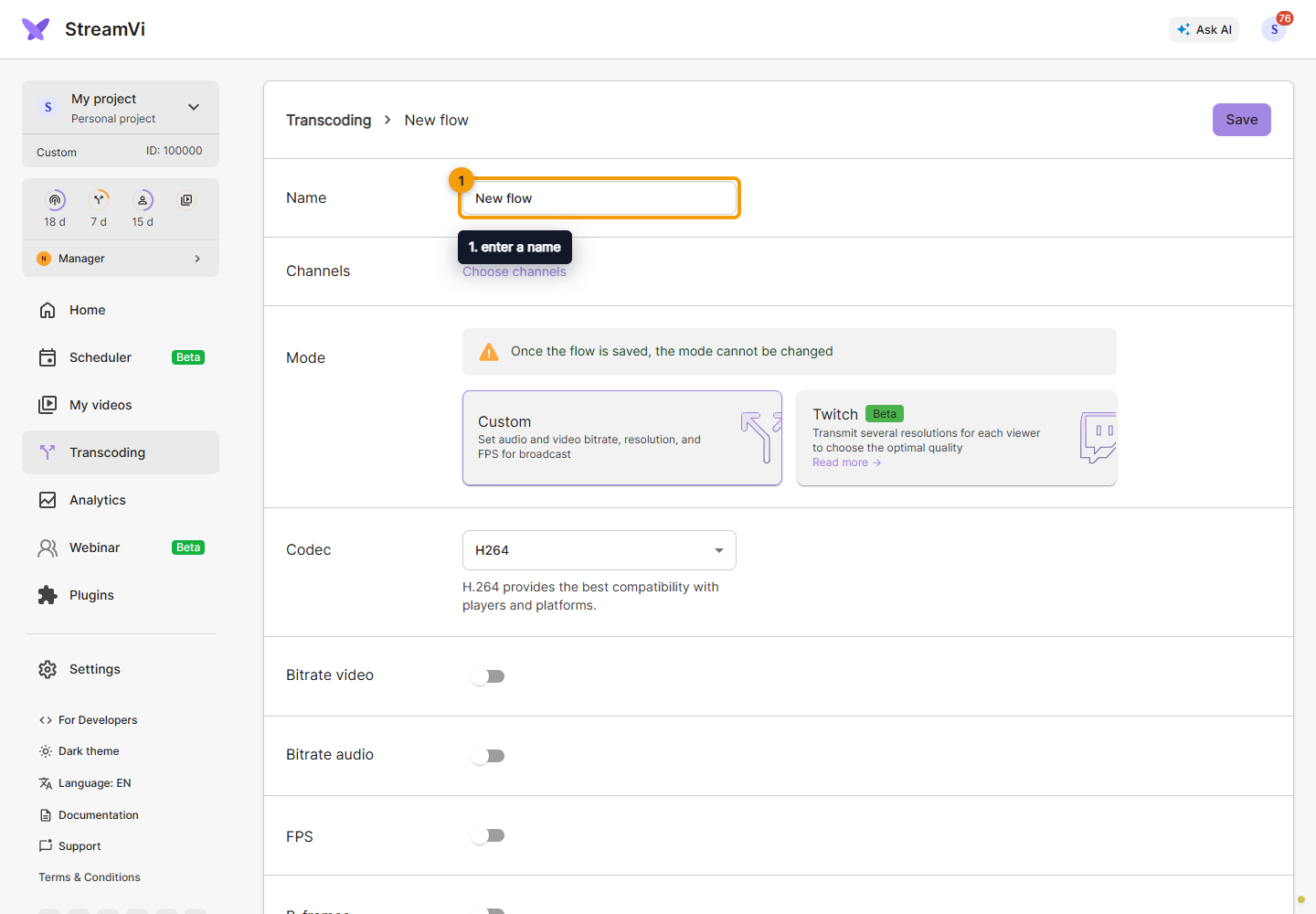Switch to Dark theme
The image size is (1316, 914).
tap(80, 751)
